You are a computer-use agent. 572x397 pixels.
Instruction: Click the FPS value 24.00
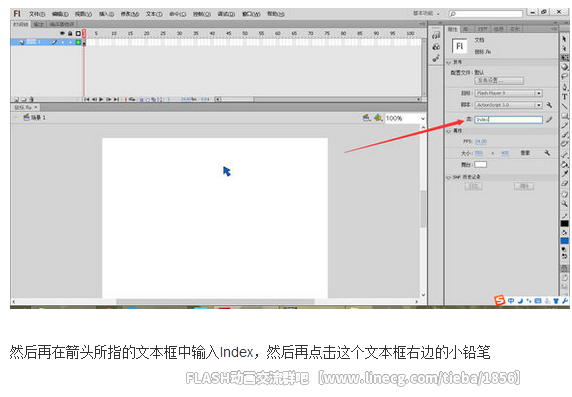pyautogui.click(x=481, y=142)
